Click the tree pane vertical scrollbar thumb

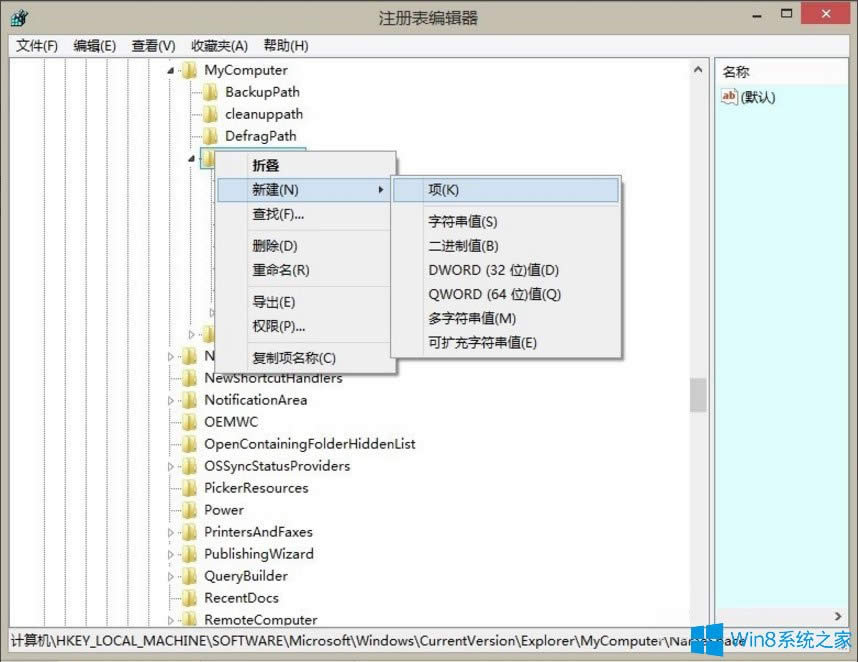[x=697, y=394]
